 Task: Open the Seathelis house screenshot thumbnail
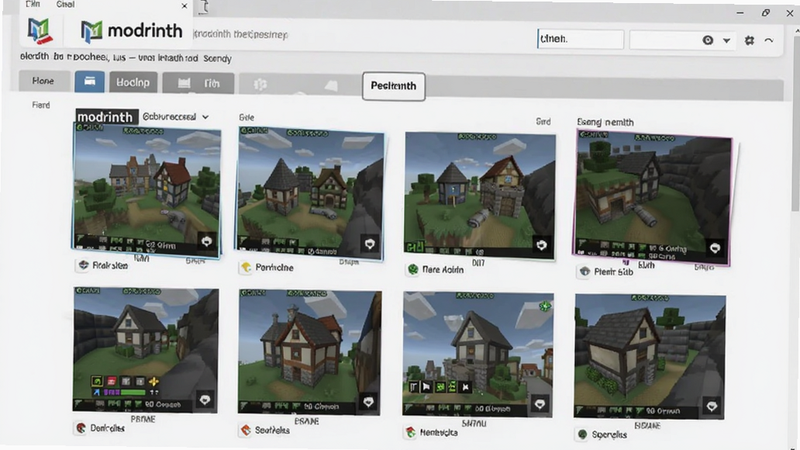pyautogui.click(x=310, y=353)
